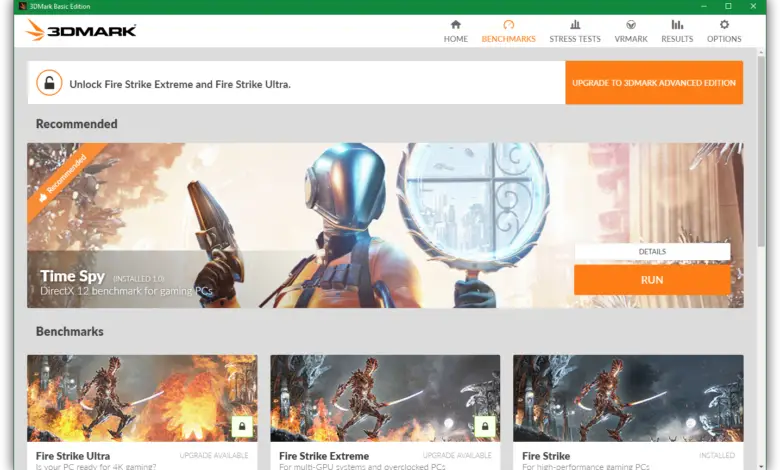Click the Fire Strike title
This screenshot has width=780, height=470.
(546, 456)
